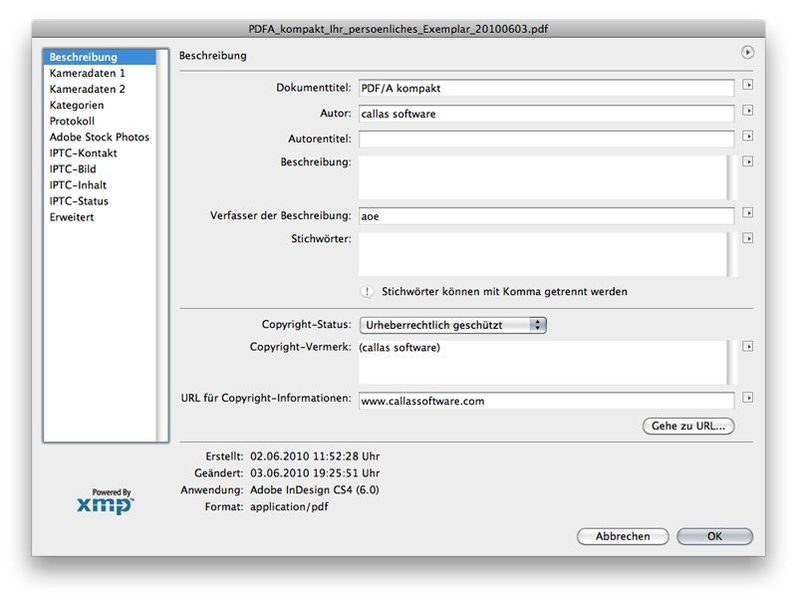The image size is (797, 600).
Task: Click into URL für Copyright-Informationen field
Action: click(546, 401)
